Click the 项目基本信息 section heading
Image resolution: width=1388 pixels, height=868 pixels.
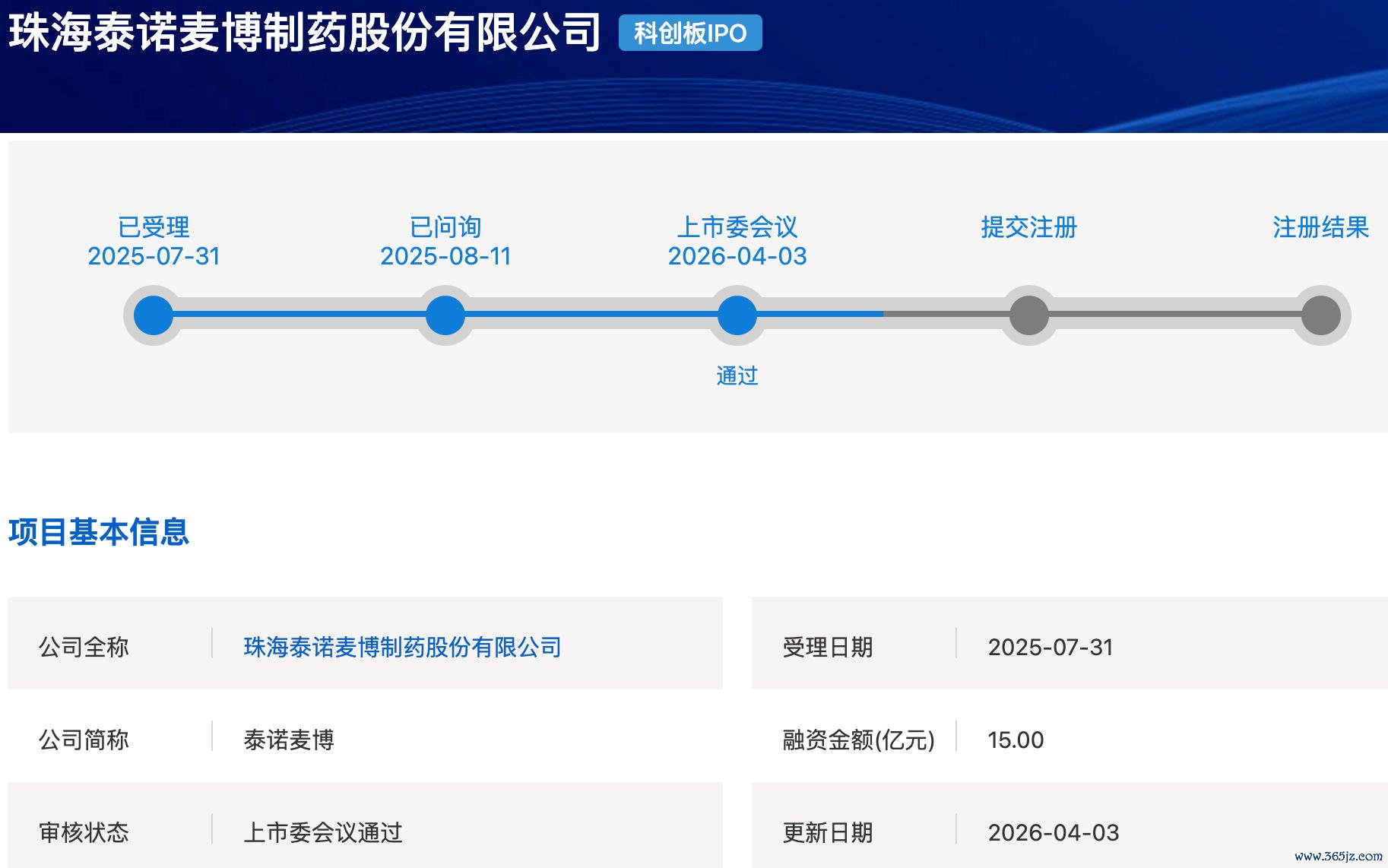click(x=99, y=532)
